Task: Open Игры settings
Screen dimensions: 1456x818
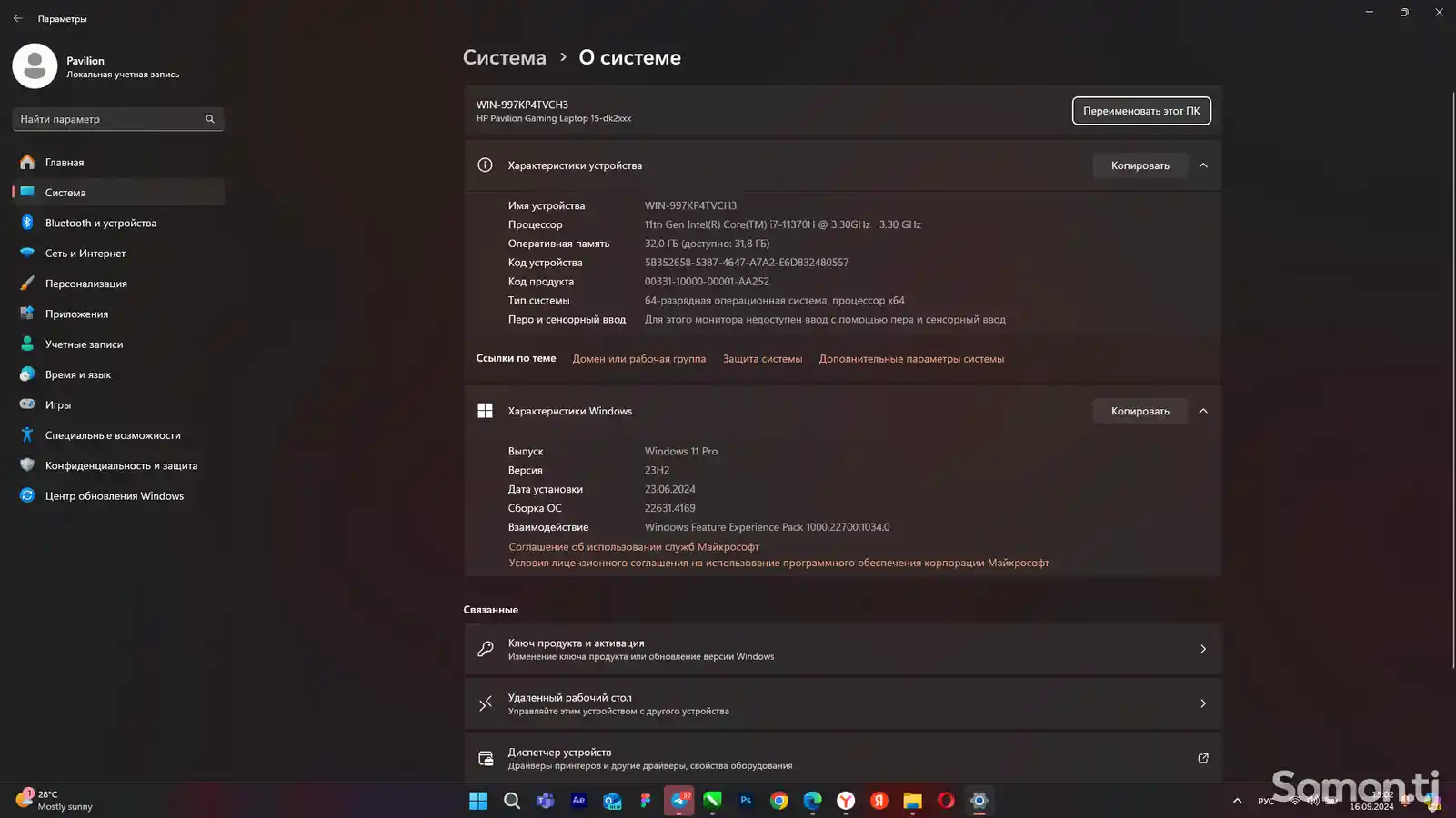Action: tap(118, 404)
